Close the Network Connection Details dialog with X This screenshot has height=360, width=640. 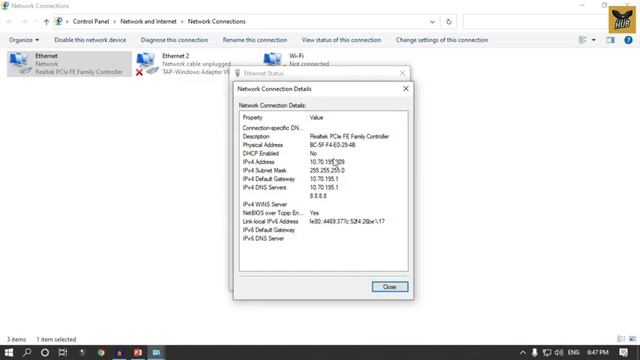[x=406, y=89]
